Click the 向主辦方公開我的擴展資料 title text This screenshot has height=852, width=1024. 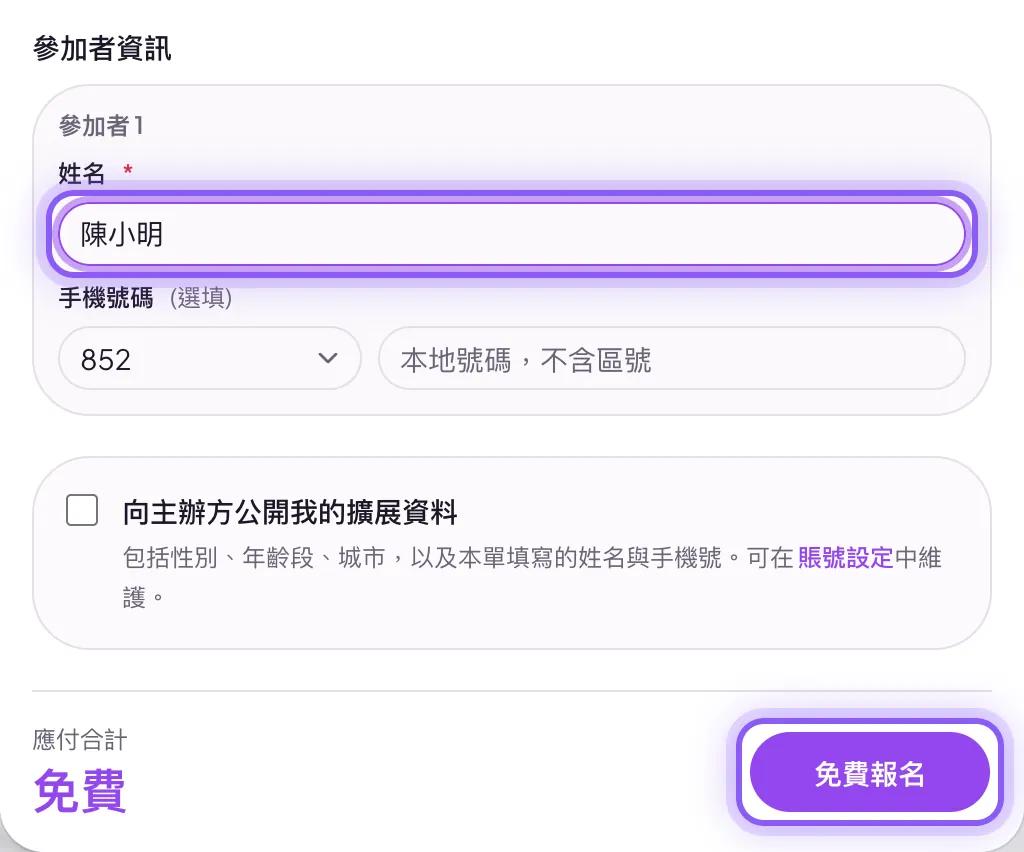(x=290, y=512)
